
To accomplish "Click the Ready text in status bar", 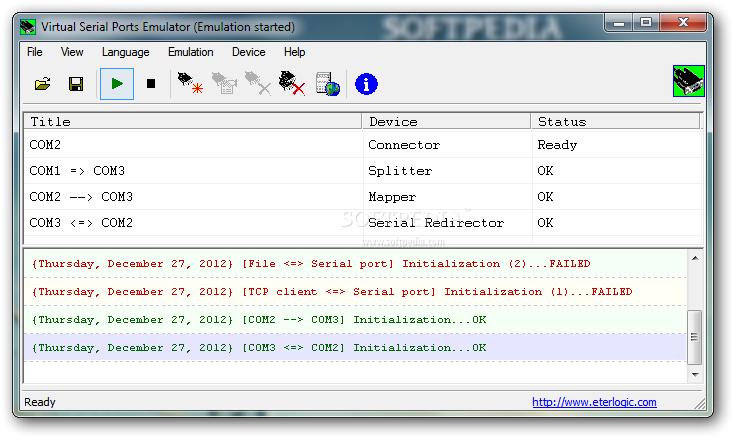I will (40, 402).
